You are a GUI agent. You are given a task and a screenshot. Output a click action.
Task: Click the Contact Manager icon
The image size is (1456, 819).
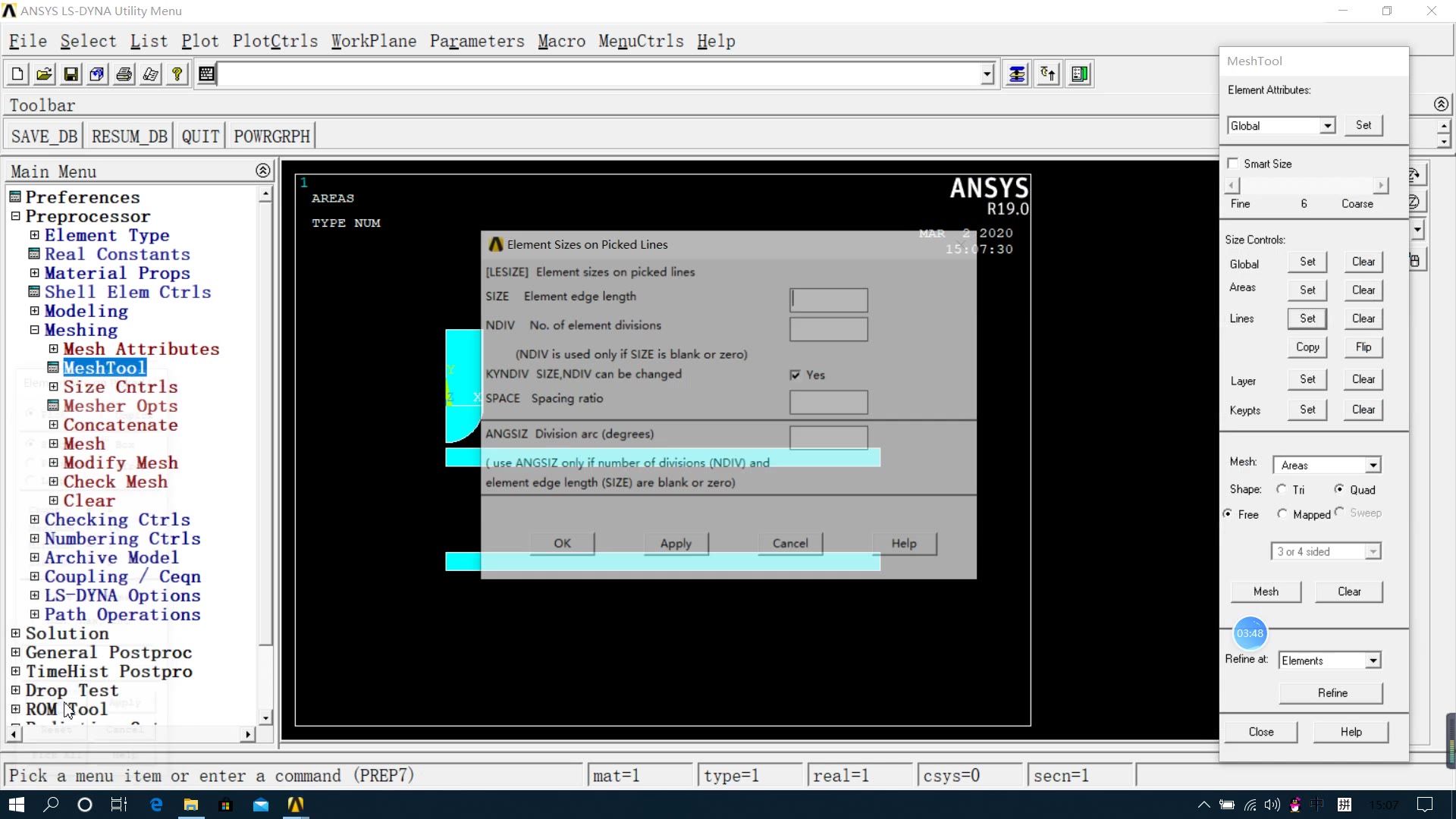pos(1079,74)
